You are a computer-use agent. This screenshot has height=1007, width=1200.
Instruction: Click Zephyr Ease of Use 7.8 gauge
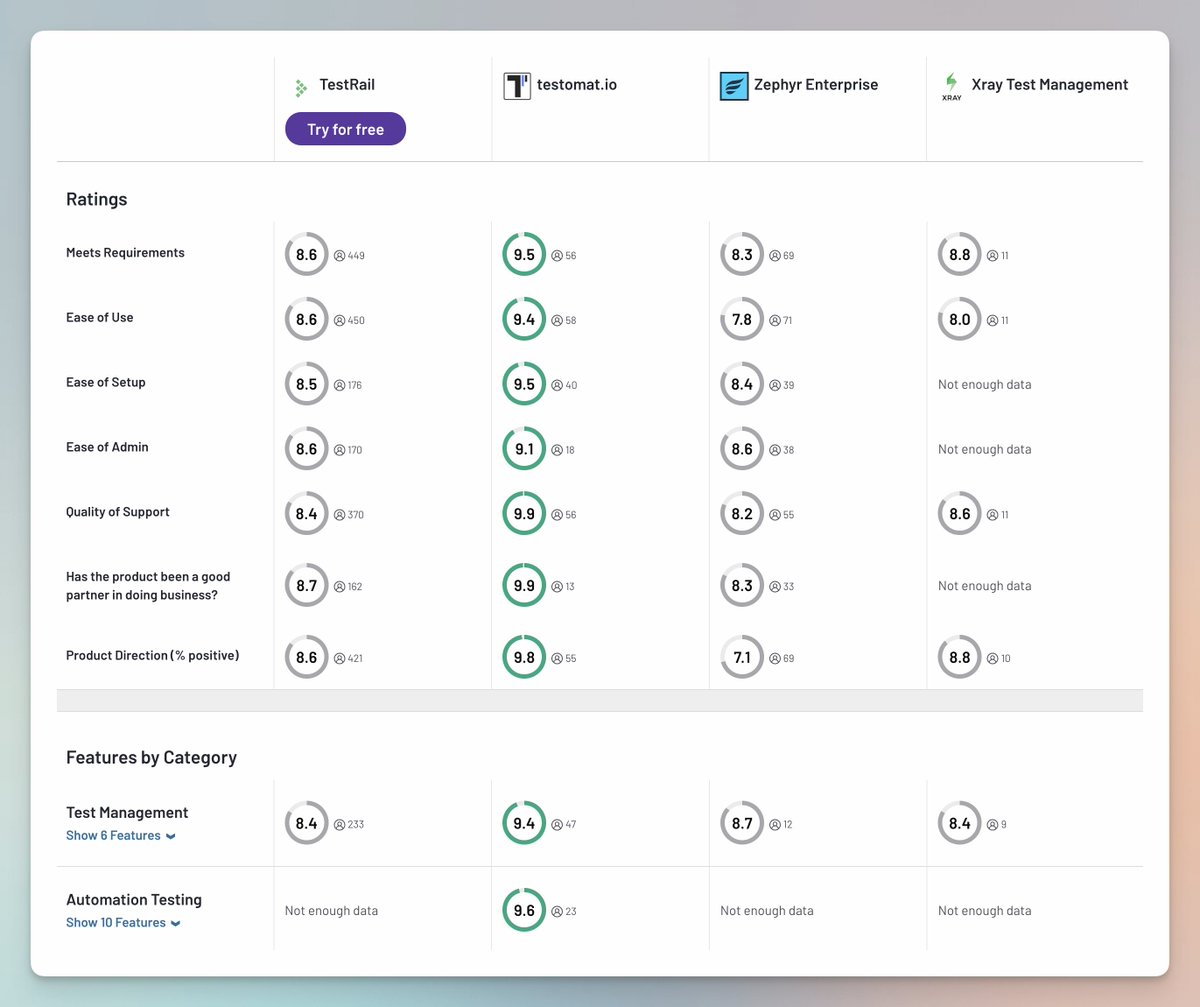[742, 320]
